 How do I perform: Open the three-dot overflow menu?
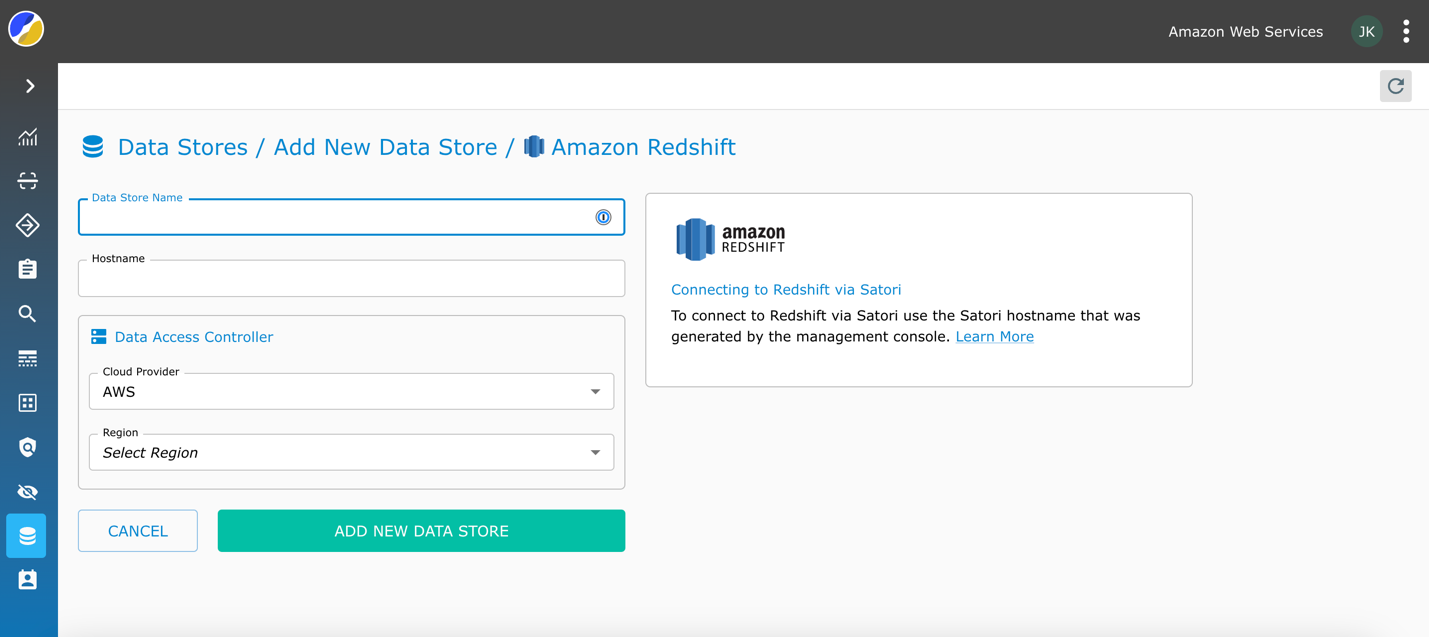(1406, 31)
